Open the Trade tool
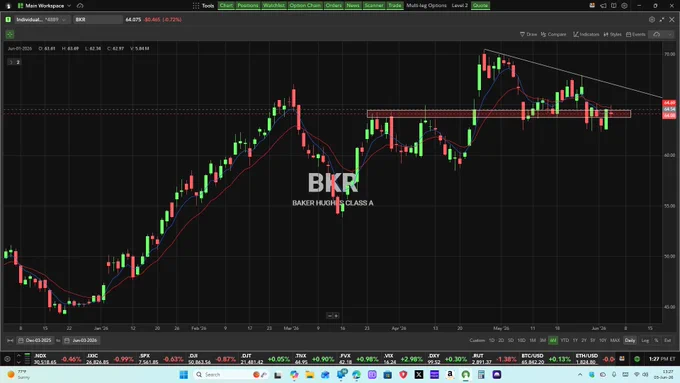680x383 pixels. pos(395,6)
